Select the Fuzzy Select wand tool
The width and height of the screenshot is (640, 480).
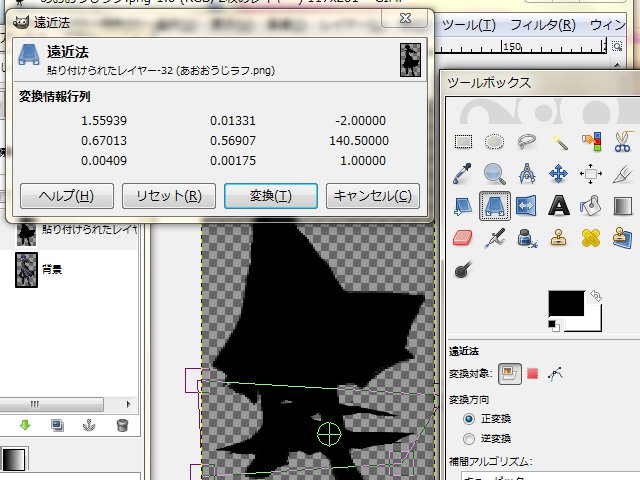click(559, 142)
